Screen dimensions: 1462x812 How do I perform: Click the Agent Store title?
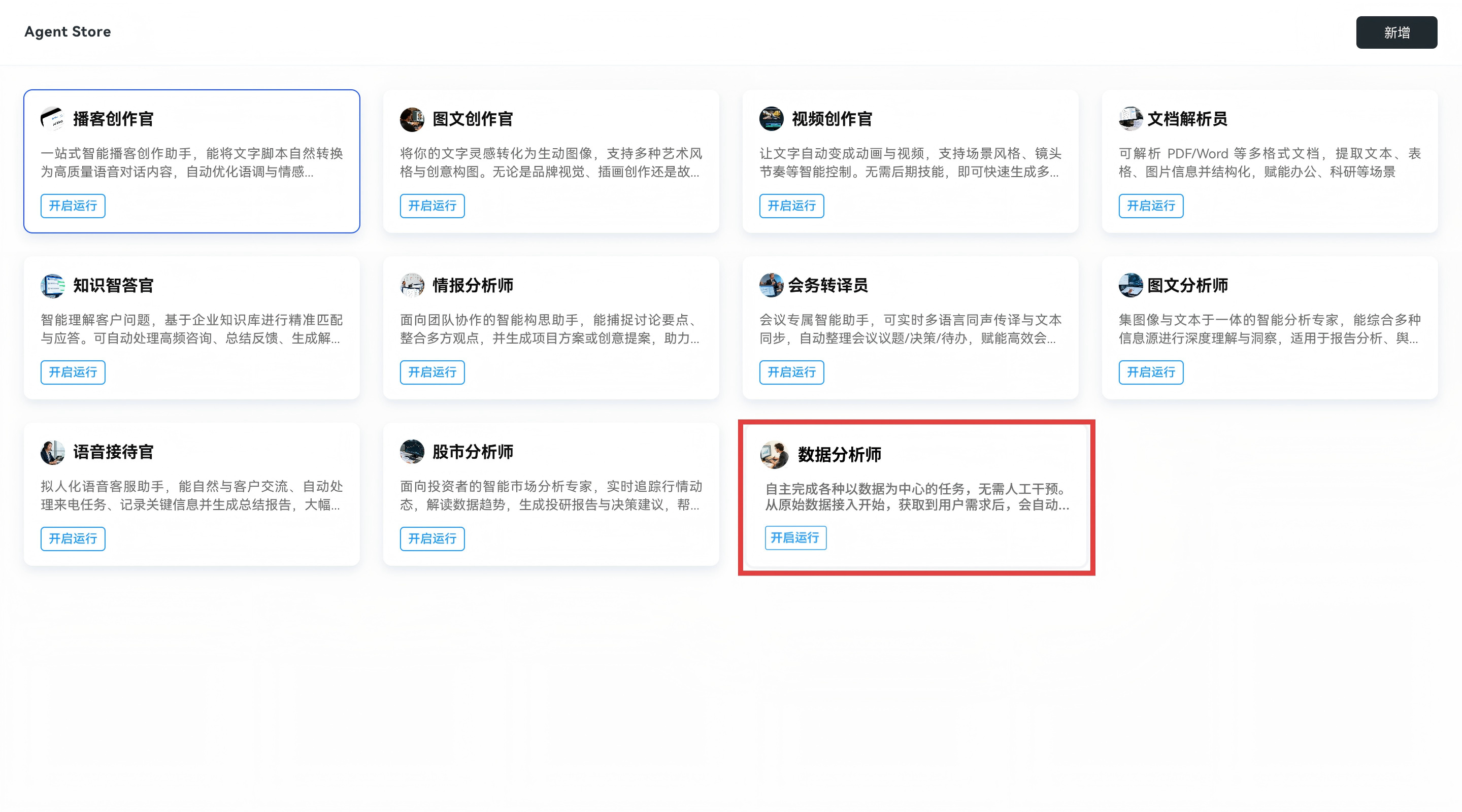click(x=67, y=32)
